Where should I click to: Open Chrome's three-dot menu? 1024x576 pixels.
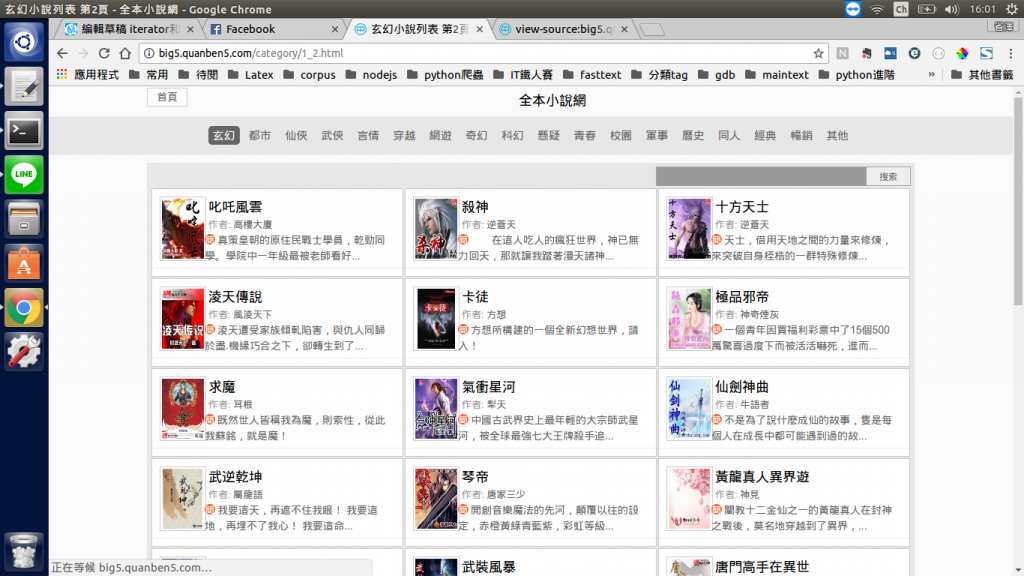[1011, 54]
